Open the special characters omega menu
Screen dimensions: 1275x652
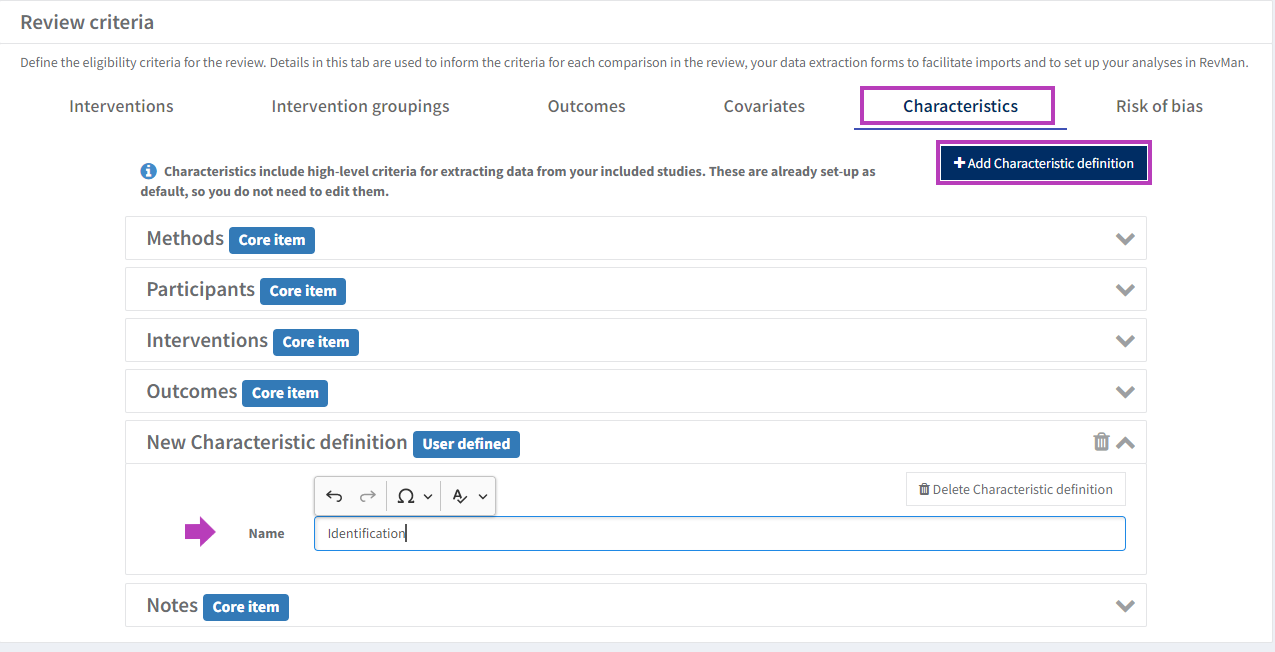(x=413, y=496)
